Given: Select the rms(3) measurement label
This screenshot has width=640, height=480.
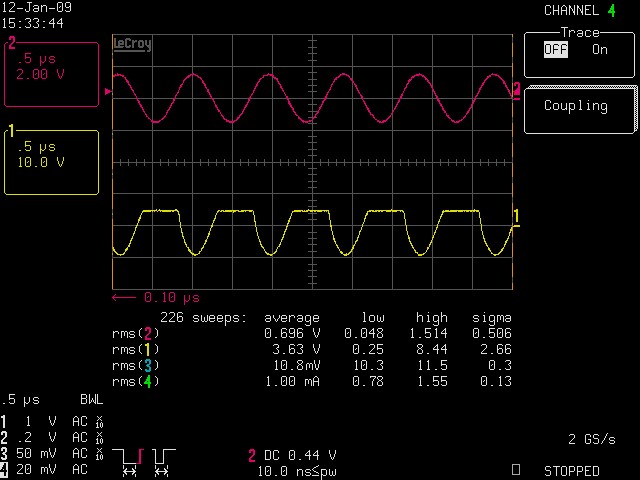Looking at the screenshot, I should tap(136, 365).
